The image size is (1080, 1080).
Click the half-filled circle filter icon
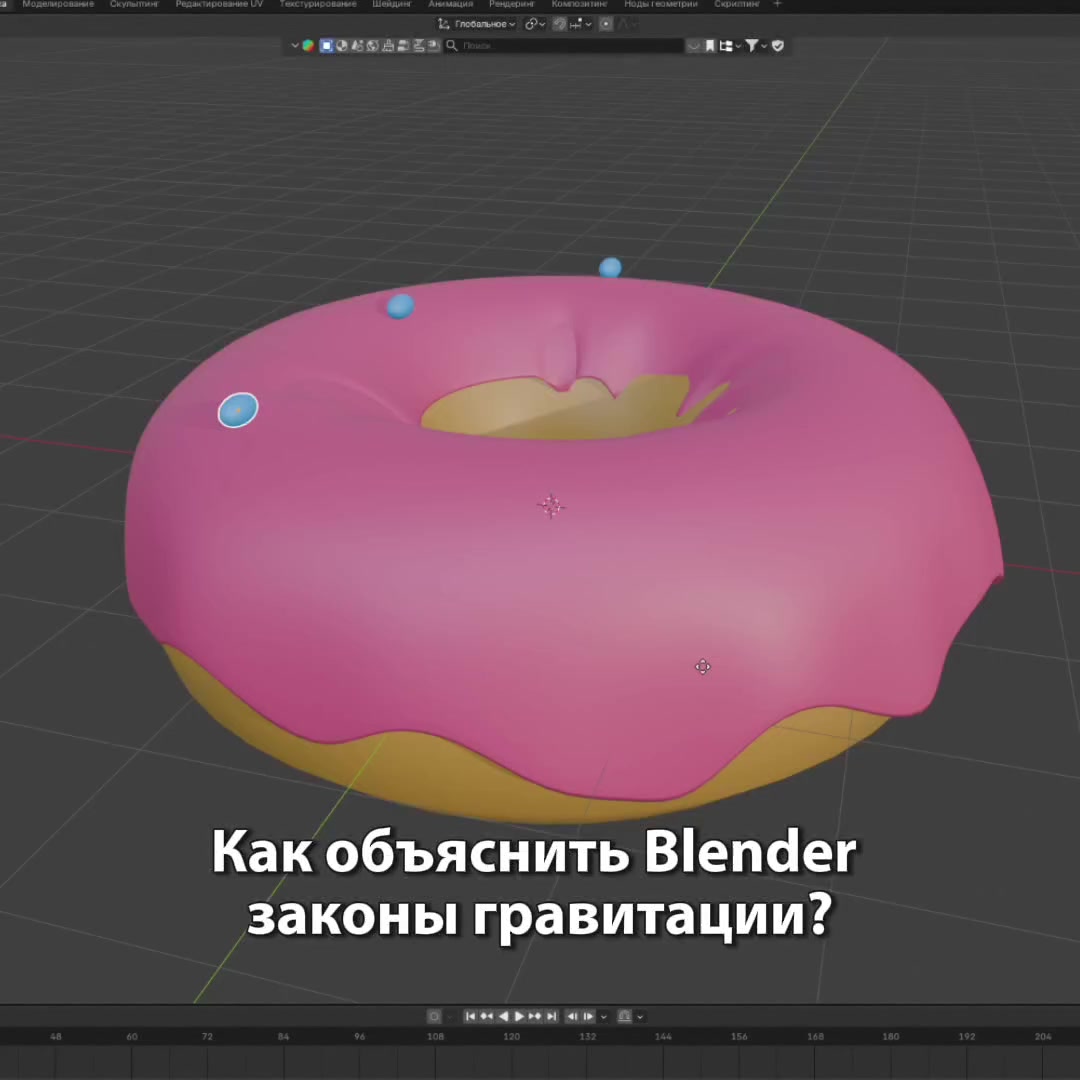coord(342,45)
